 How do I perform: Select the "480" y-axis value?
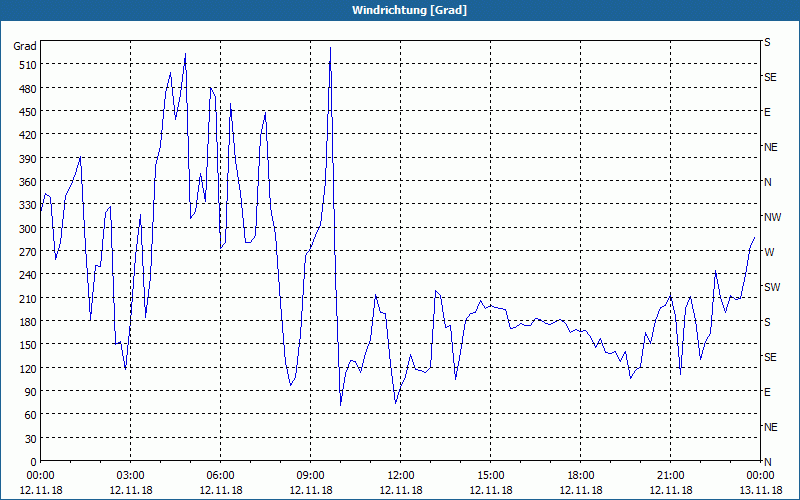28,89
